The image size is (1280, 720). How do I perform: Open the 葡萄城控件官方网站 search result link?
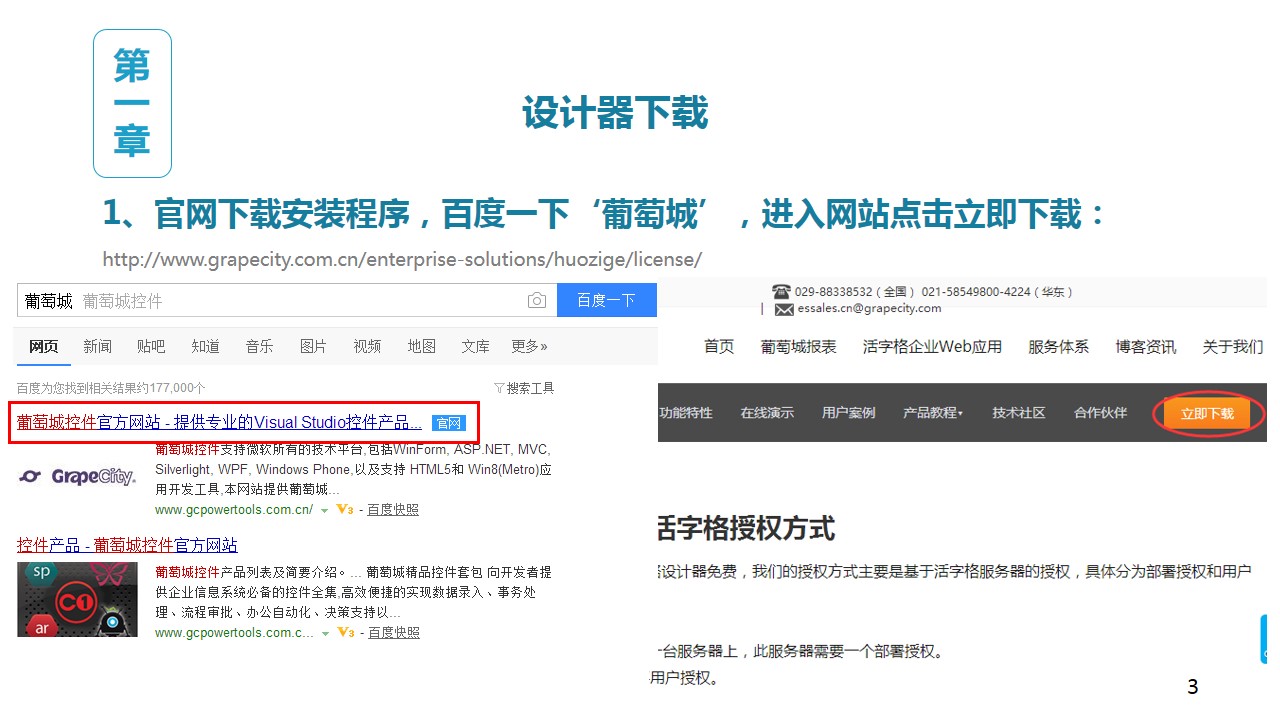219,422
